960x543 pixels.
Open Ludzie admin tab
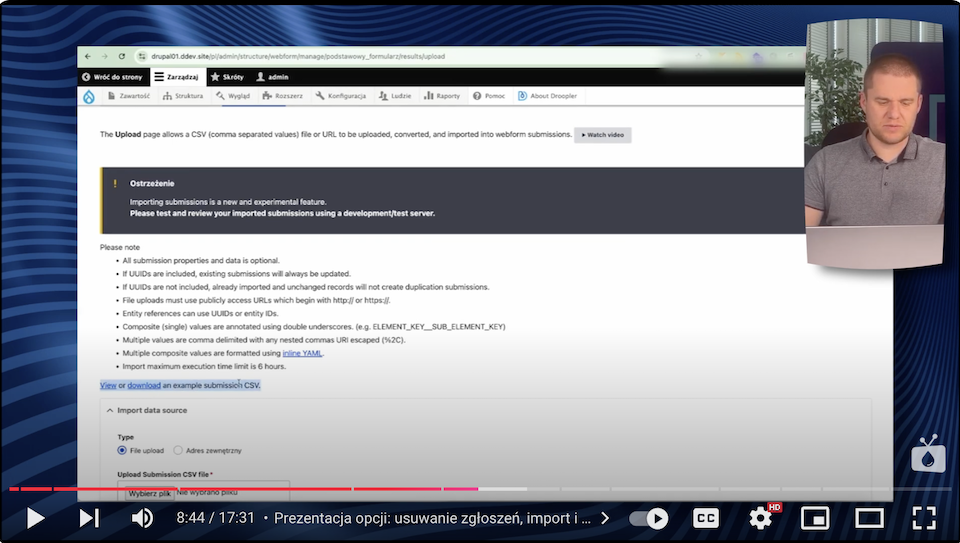pyautogui.click(x=395, y=96)
